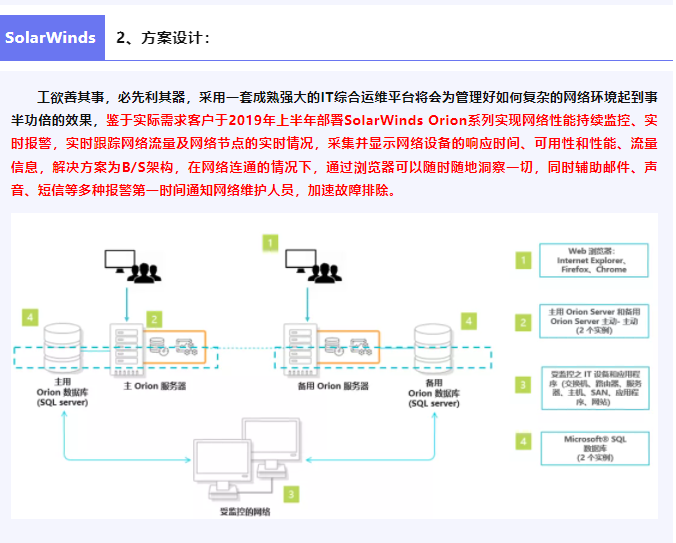The image size is (676, 543).
Task: Click the "主用 Orion 数据库 (SQL server)" label
Action: pos(63,392)
